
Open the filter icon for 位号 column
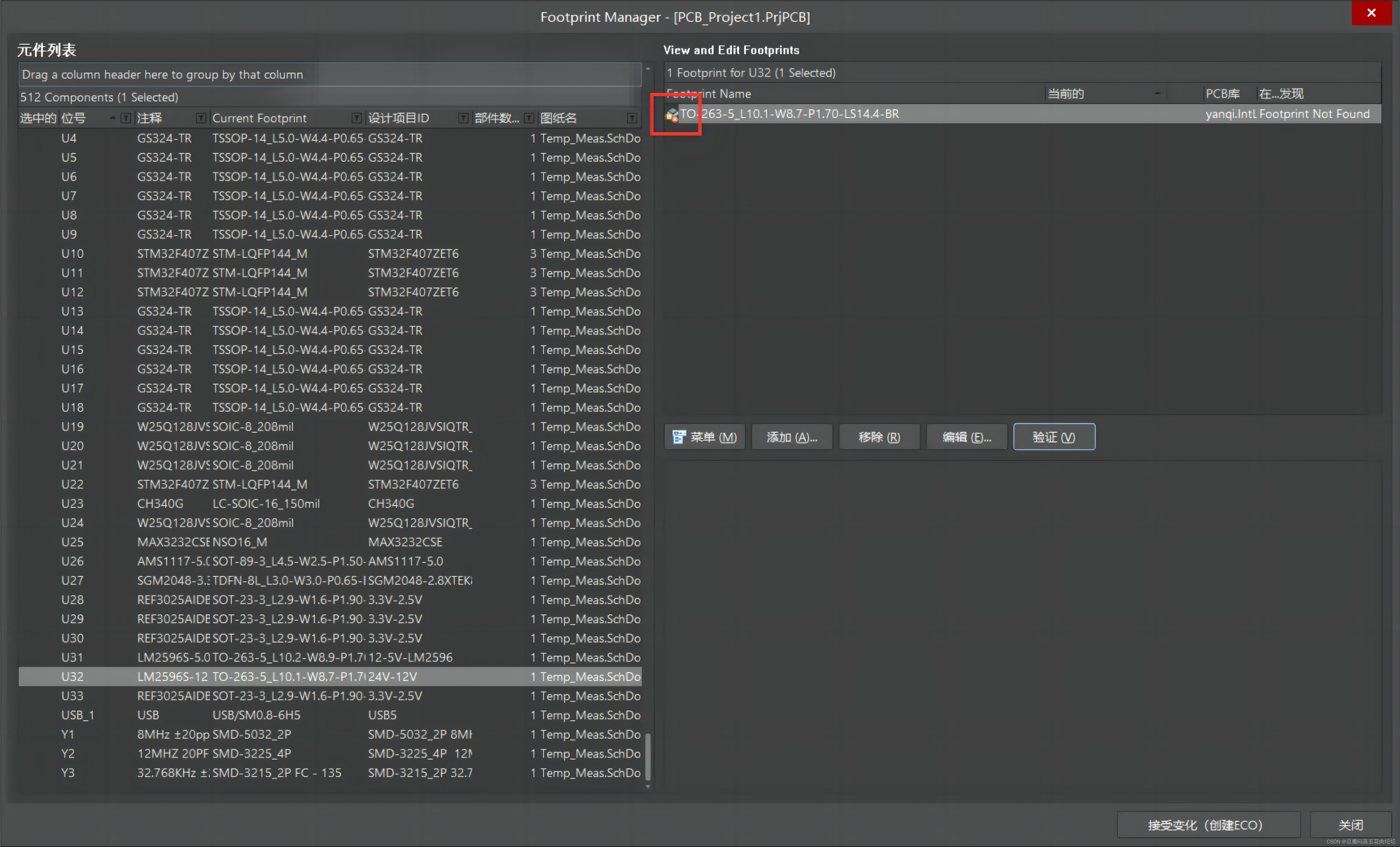tap(126, 118)
